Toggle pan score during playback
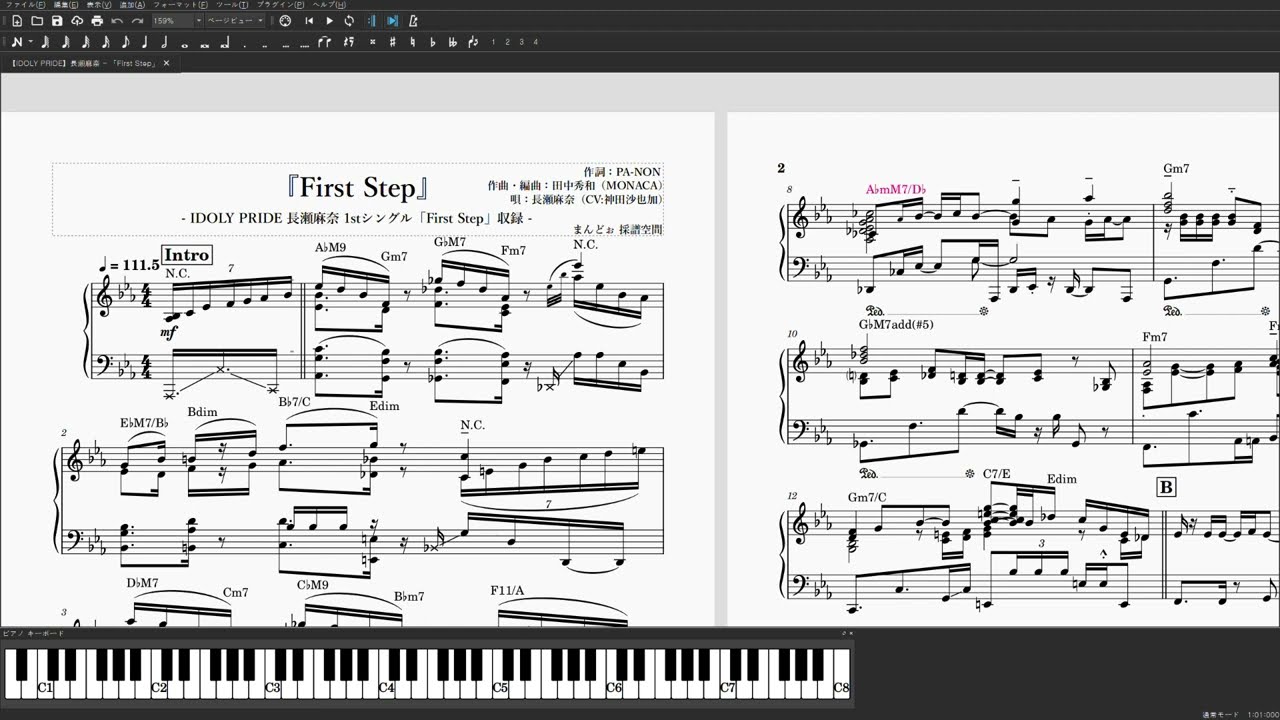 pos(392,21)
